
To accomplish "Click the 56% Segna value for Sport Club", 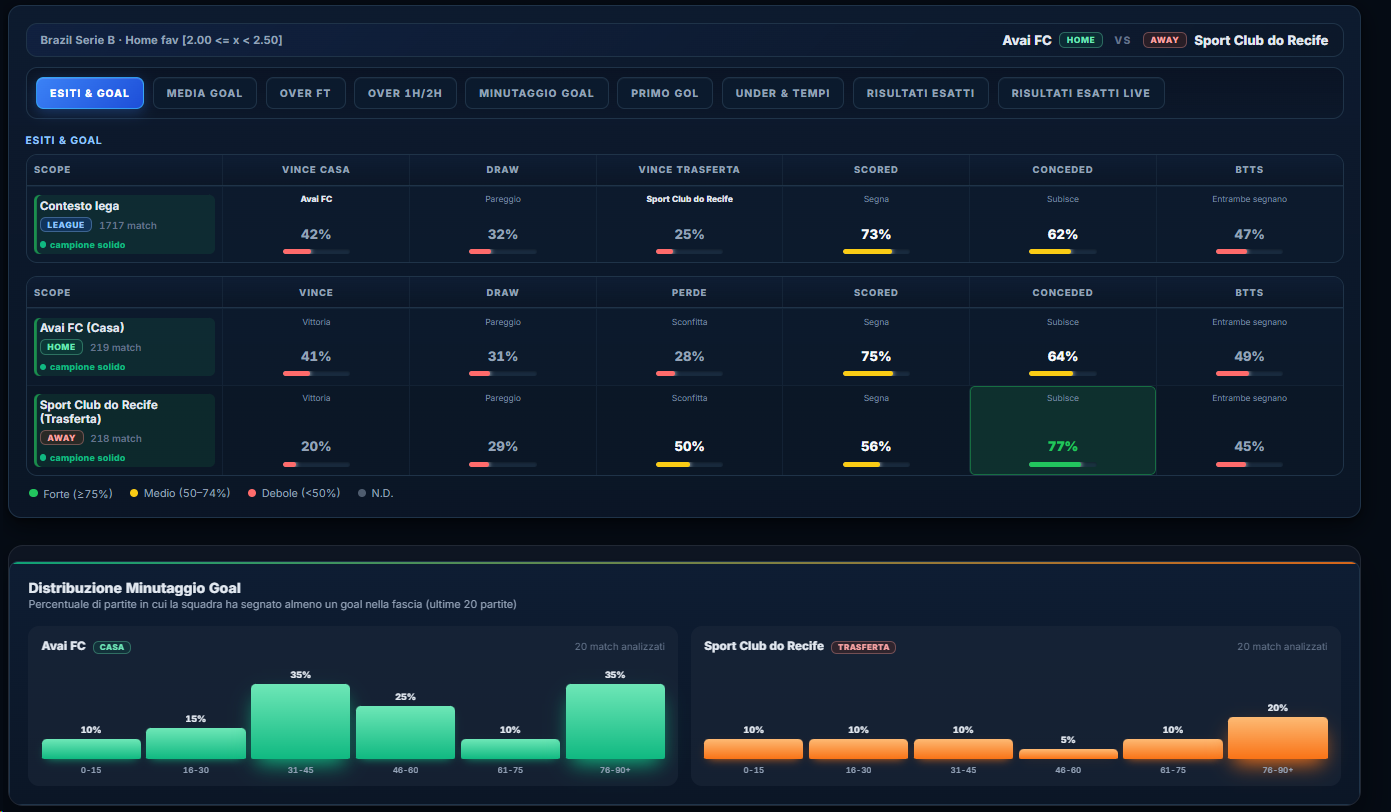I will [876, 446].
